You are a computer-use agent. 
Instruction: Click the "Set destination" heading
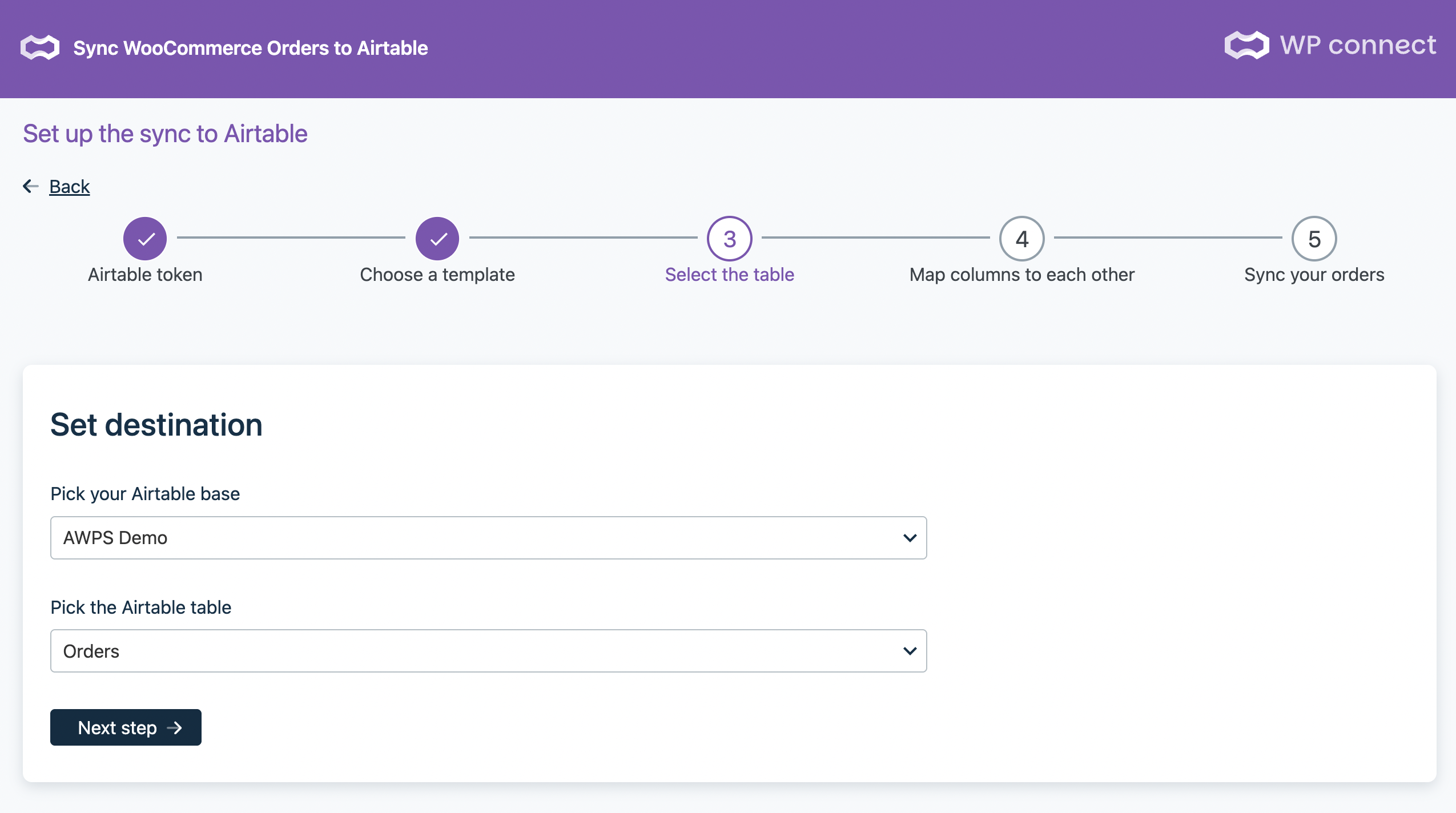156,425
